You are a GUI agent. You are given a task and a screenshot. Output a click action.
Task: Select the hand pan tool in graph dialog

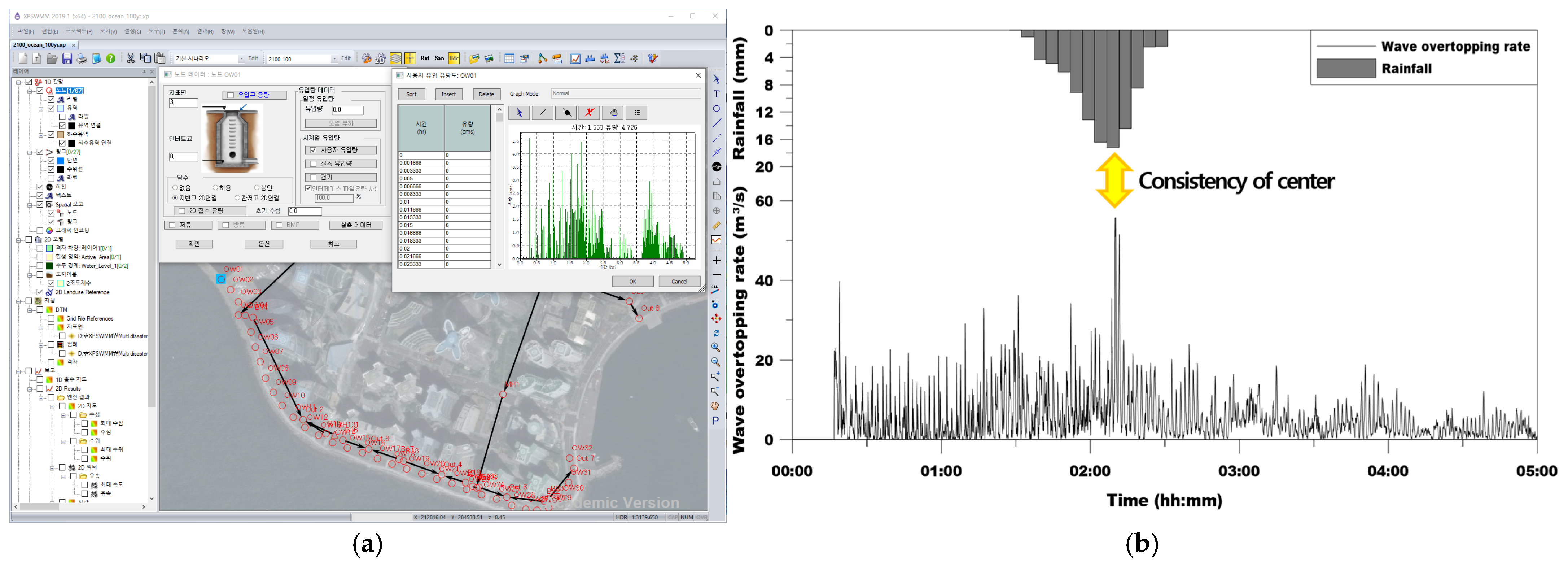click(613, 113)
